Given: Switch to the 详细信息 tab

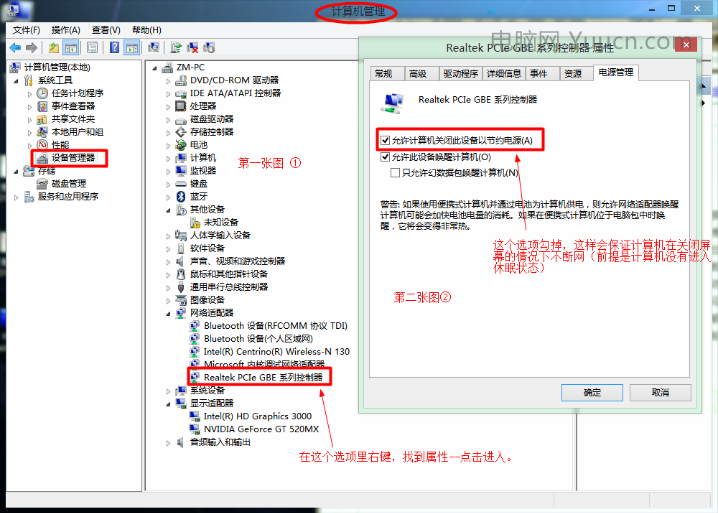Looking at the screenshot, I should point(504,73).
